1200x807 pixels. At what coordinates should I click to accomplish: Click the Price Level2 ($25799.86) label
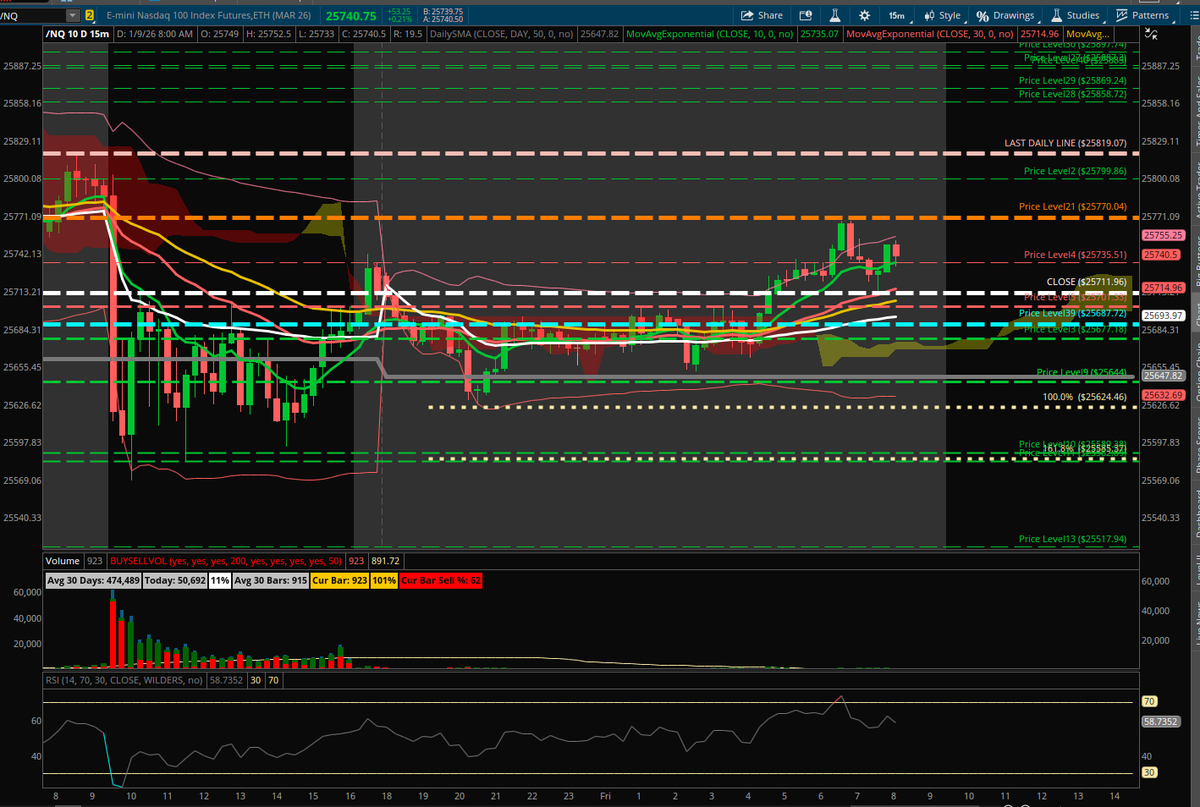(x=1076, y=171)
